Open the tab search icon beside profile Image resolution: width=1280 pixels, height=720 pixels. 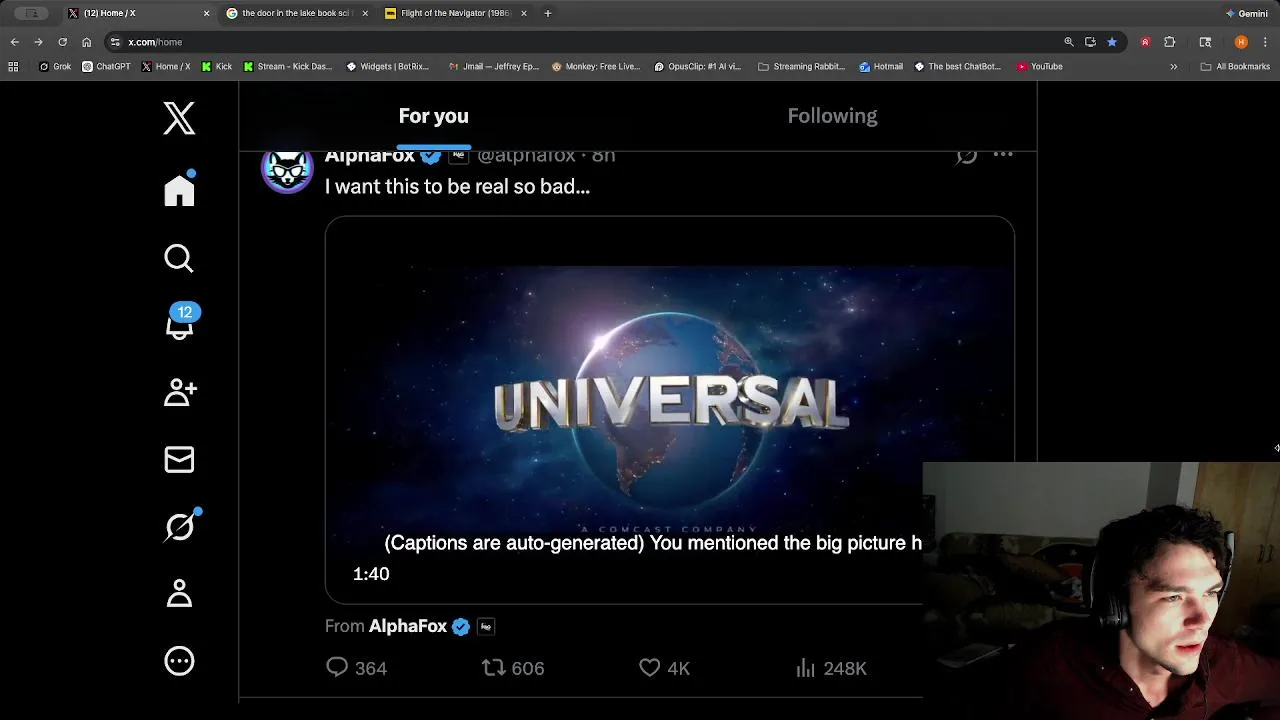(x=1205, y=42)
